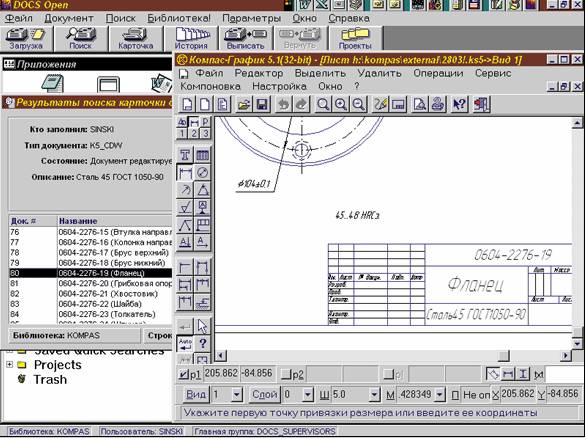This screenshot has width=585, height=438.
Task: Toggle the Авто auto-create mode button
Action: pyautogui.click(x=185, y=344)
